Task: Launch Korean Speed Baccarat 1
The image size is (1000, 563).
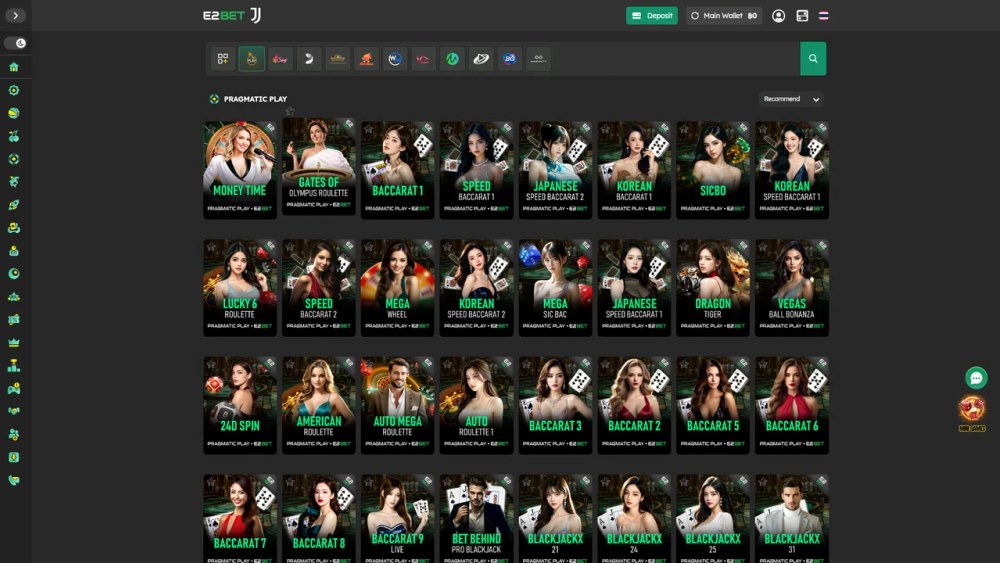Action: coord(791,170)
